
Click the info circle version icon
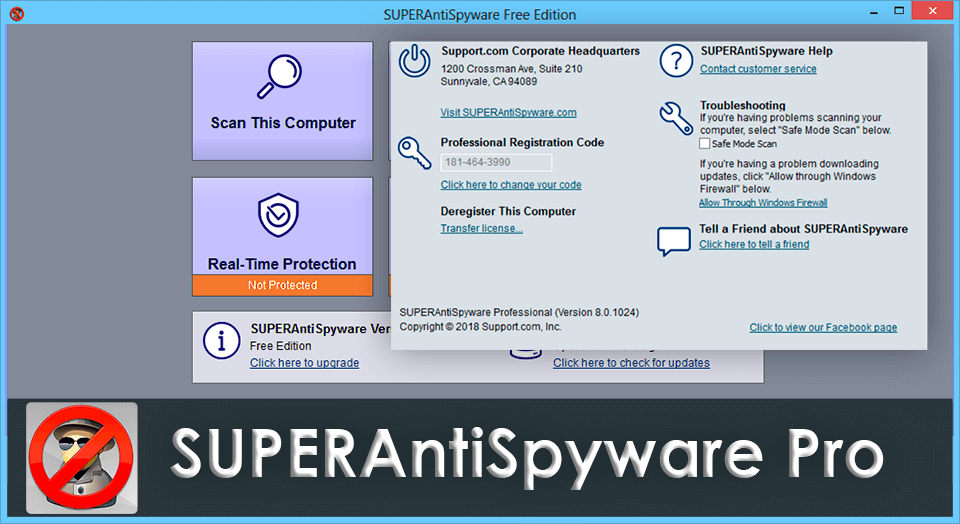tap(221, 340)
